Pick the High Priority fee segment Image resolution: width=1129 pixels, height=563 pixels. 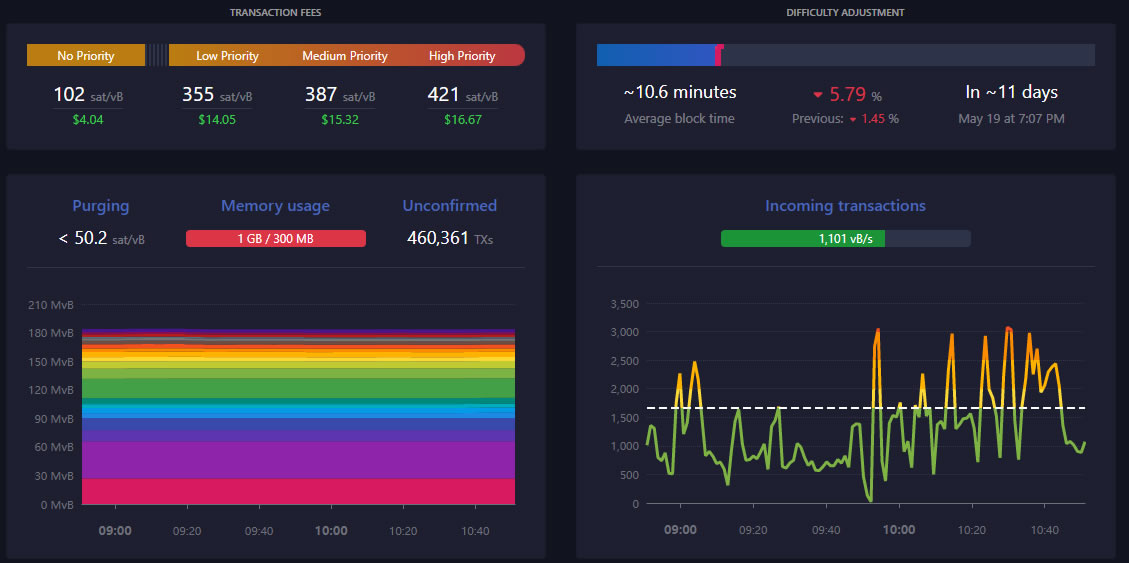(462, 56)
